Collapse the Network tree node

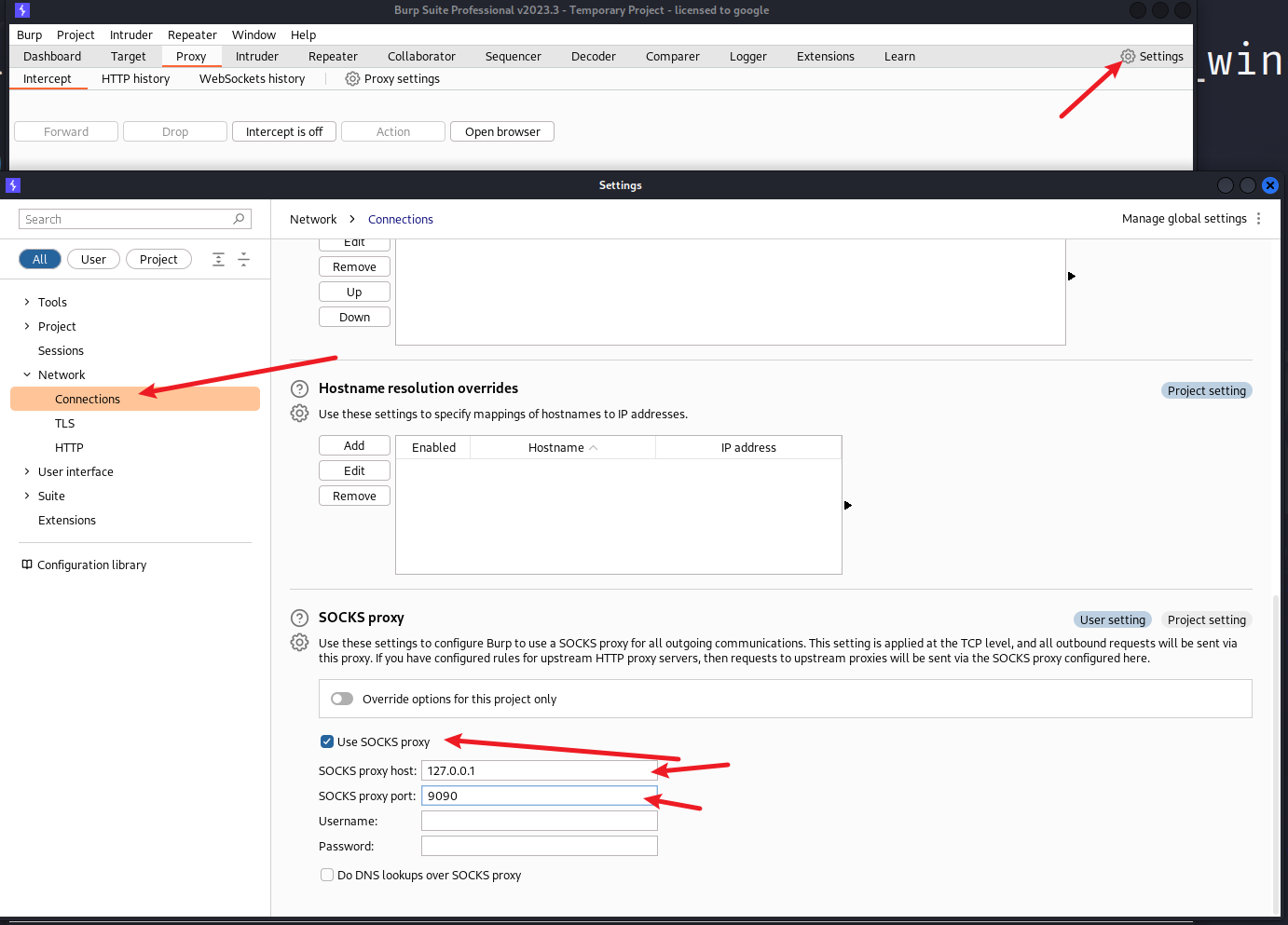tap(27, 374)
